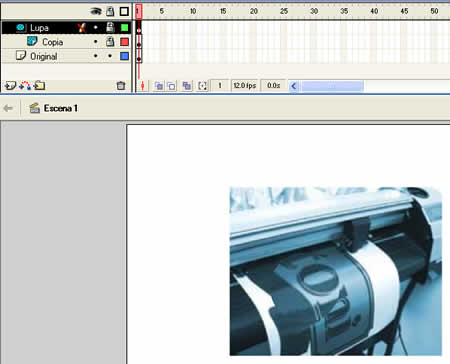Select the Original layer

[67, 56]
